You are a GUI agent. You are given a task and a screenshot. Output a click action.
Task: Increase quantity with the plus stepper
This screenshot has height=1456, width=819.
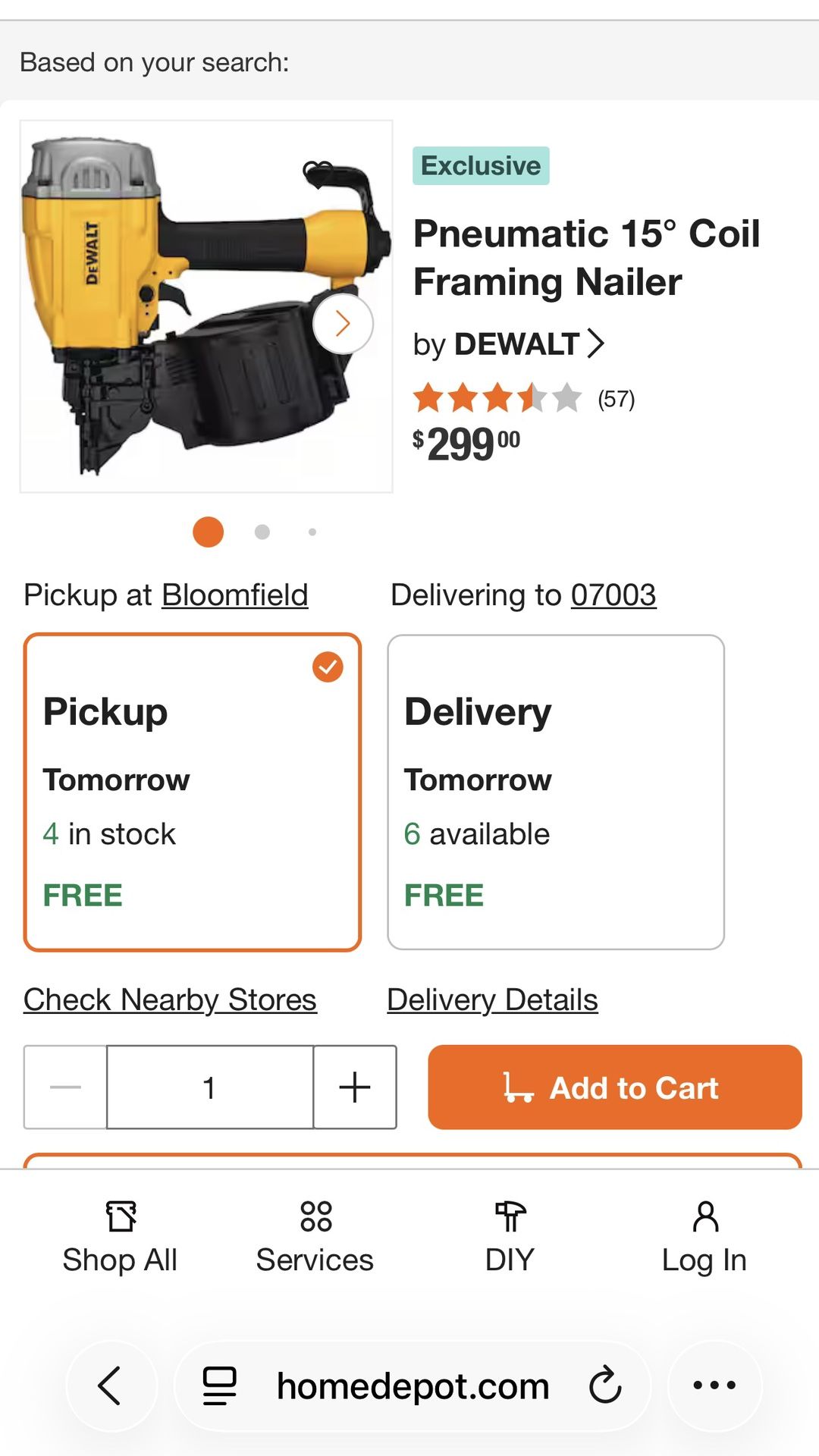pos(353,1087)
